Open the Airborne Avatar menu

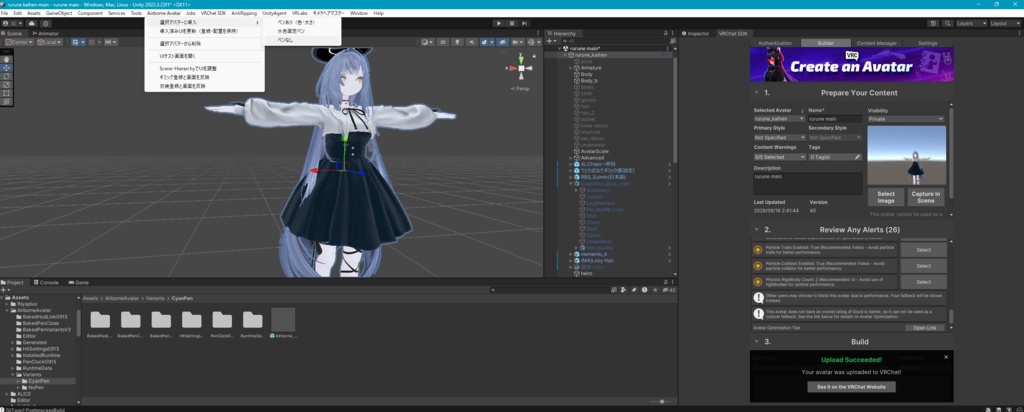click(164, 13)
